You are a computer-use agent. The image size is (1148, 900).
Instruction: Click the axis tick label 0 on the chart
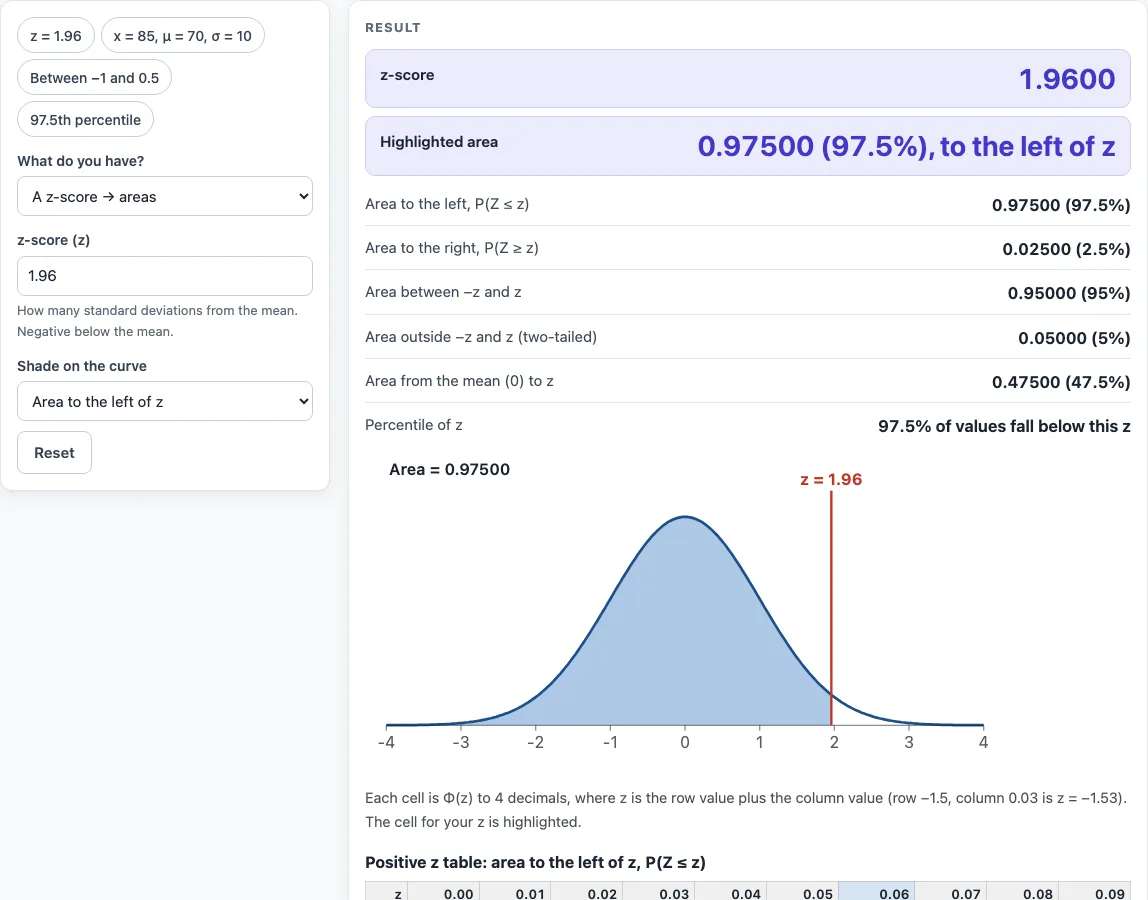(x=685, y=742)
